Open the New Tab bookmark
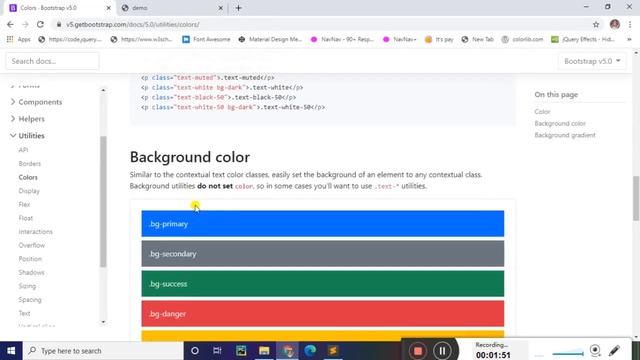Screen dimensions: 640x360 pos(478,39)
